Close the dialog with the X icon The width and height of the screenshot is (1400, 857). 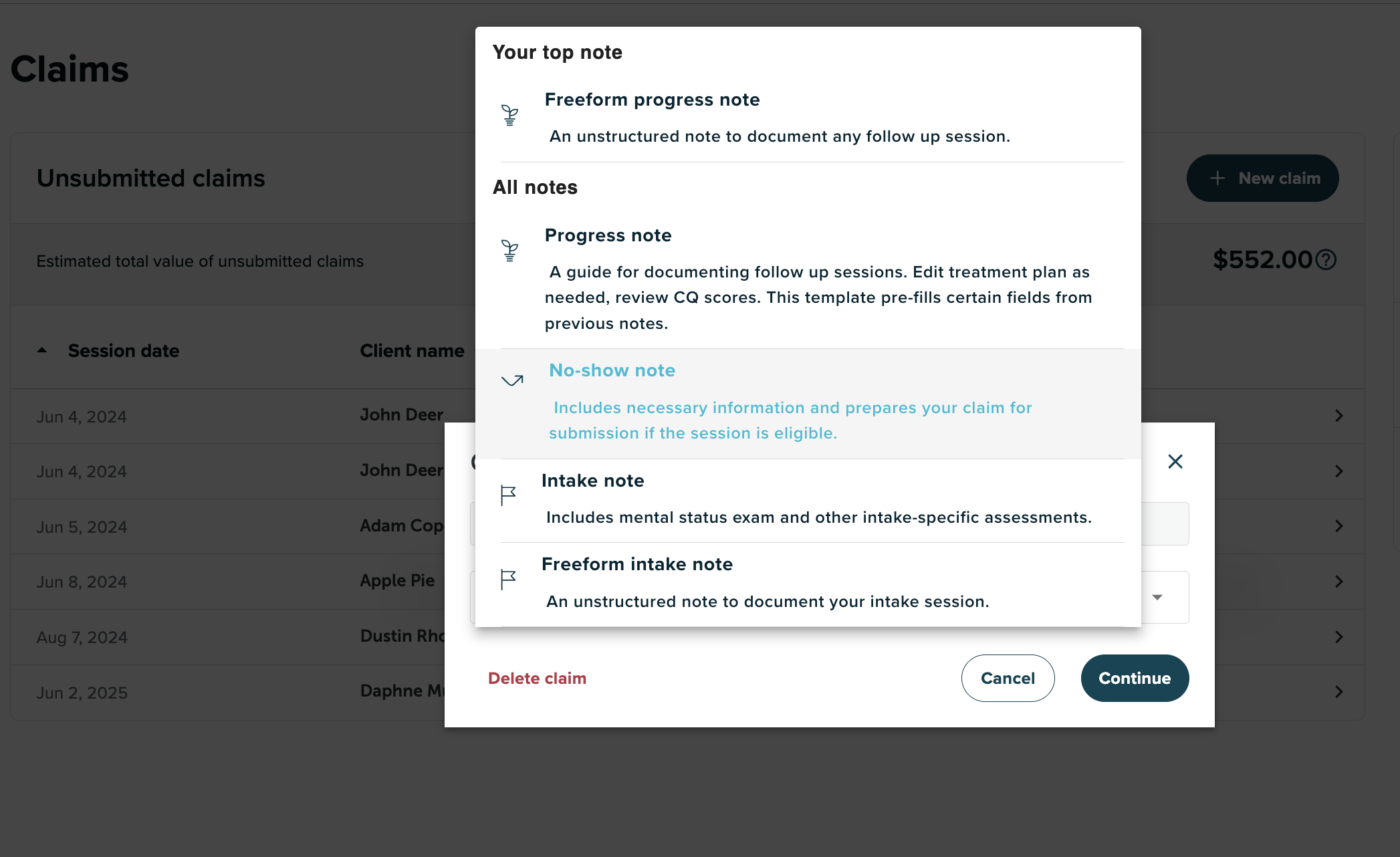click(1175, 461)
